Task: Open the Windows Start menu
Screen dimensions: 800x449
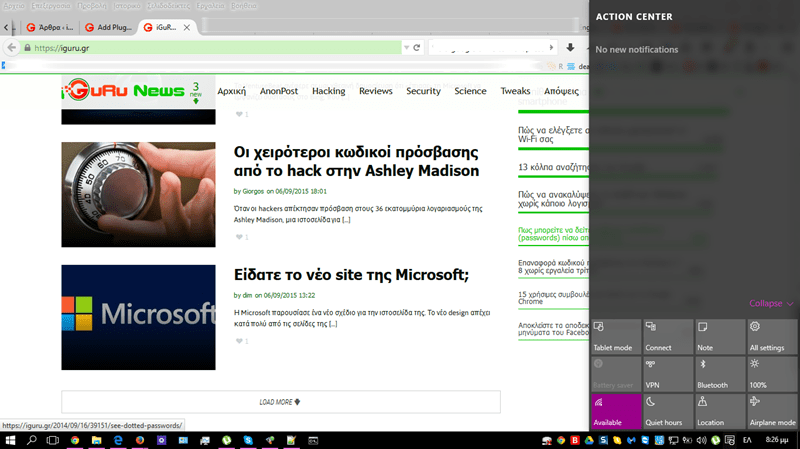Action: 10,440
